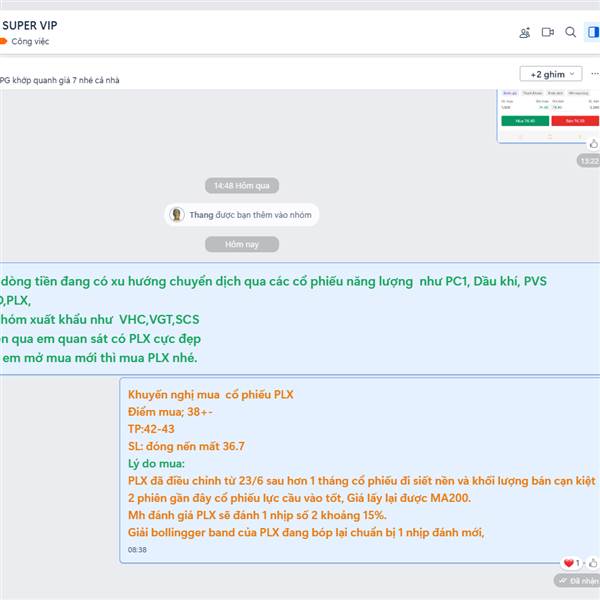Click the heart reaction count on PLX message
Image resolution: width=600 pixels, height=600 pixels.
coord(572,562)
